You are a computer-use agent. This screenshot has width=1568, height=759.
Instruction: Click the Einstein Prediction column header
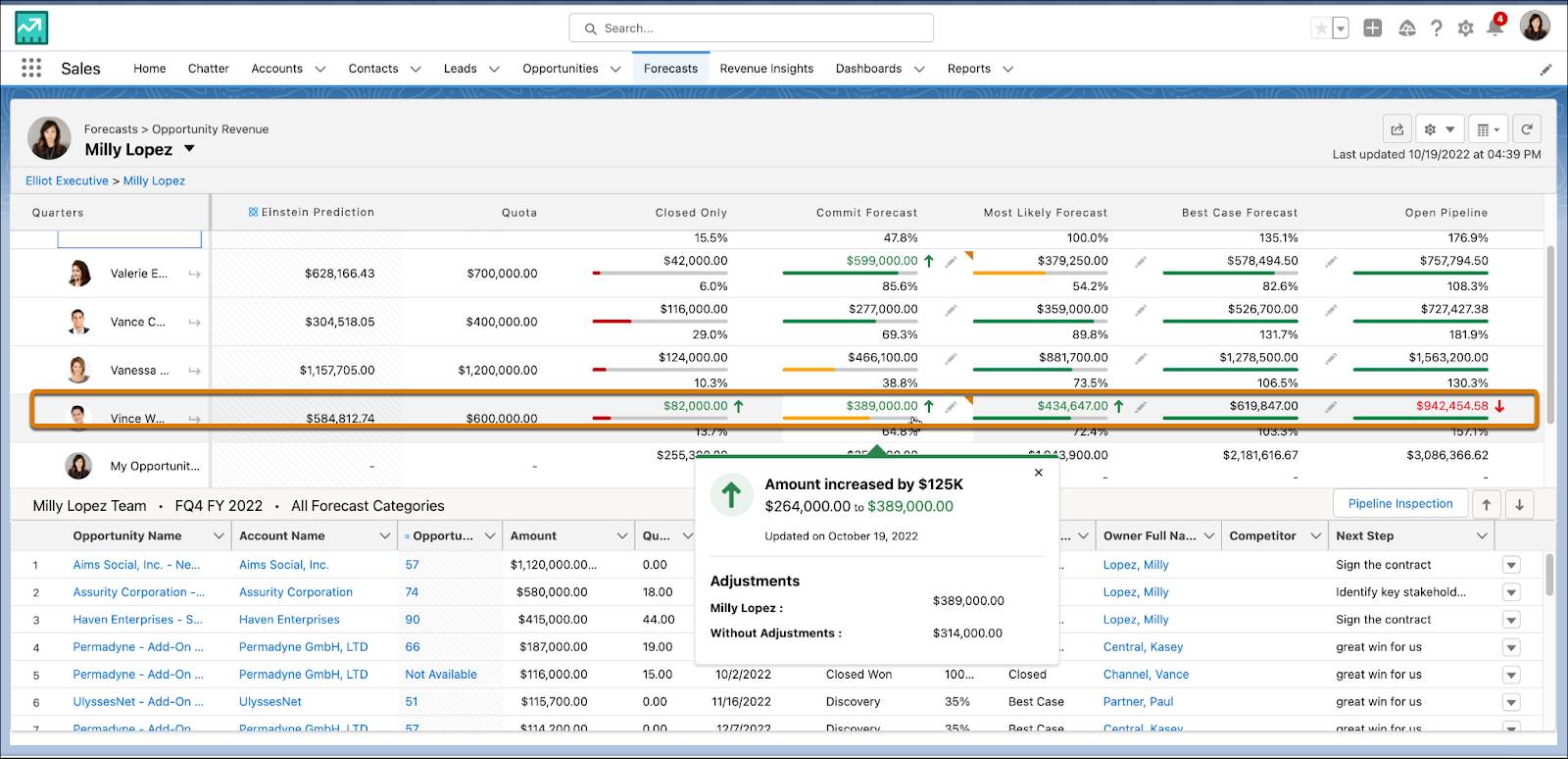click(x=312, y=212)
